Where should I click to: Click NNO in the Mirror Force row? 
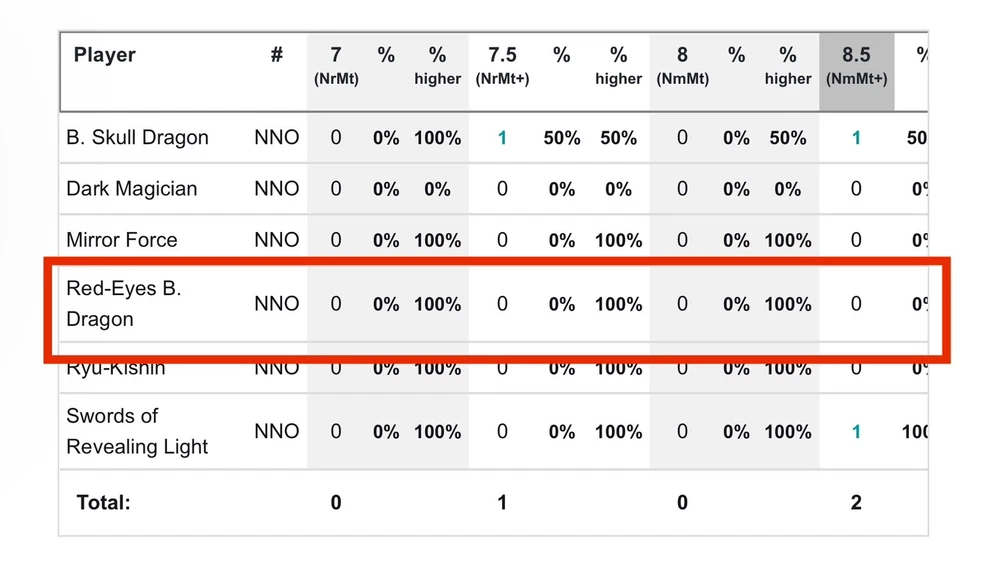click(x=276, y=240)
